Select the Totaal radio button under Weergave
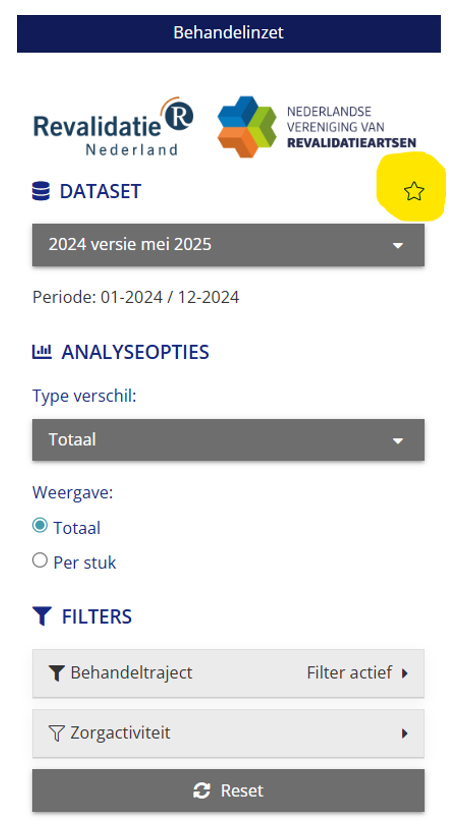The height and width of the screenshot is (826, 457). click(x=40, y=526)
